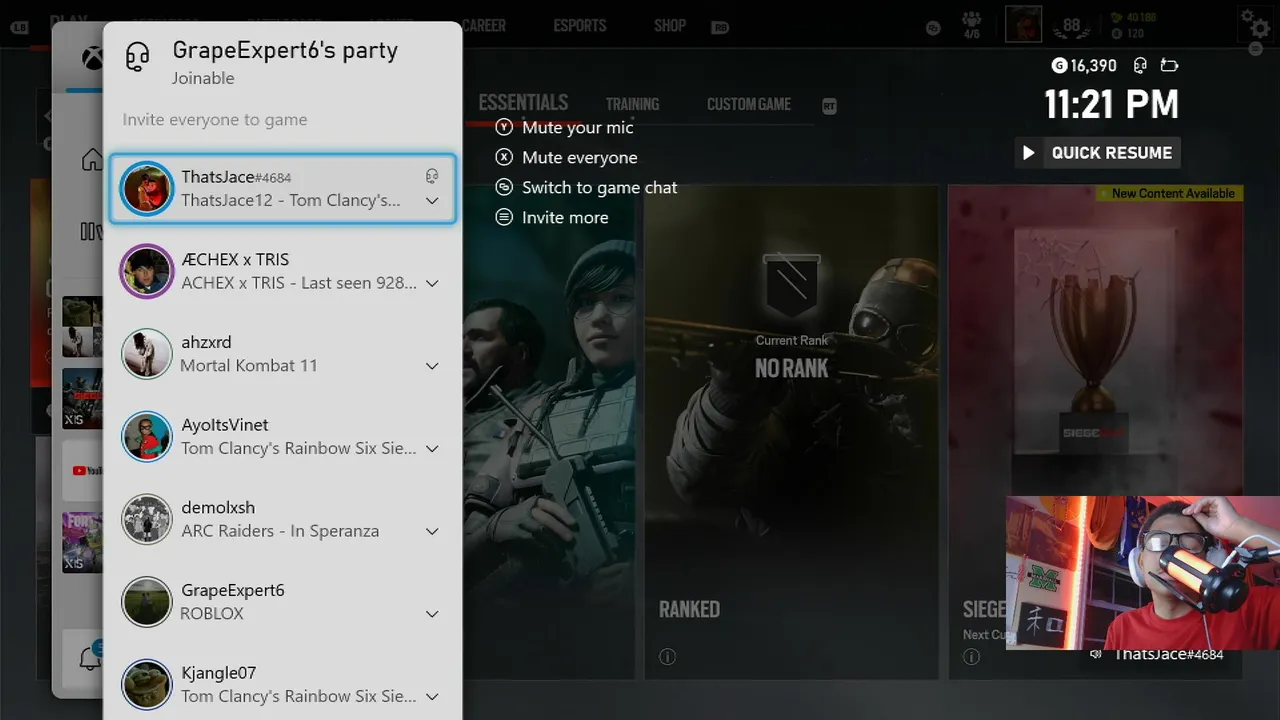Screen dimensions: 1280x720
Task: Open the settings gears icon in the game header
Action: (1256, 23)
